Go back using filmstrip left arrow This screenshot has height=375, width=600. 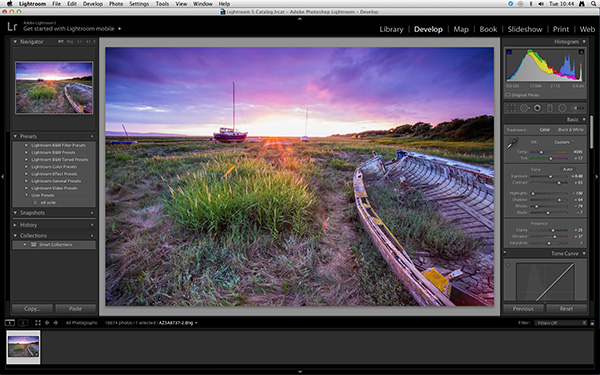47,323
